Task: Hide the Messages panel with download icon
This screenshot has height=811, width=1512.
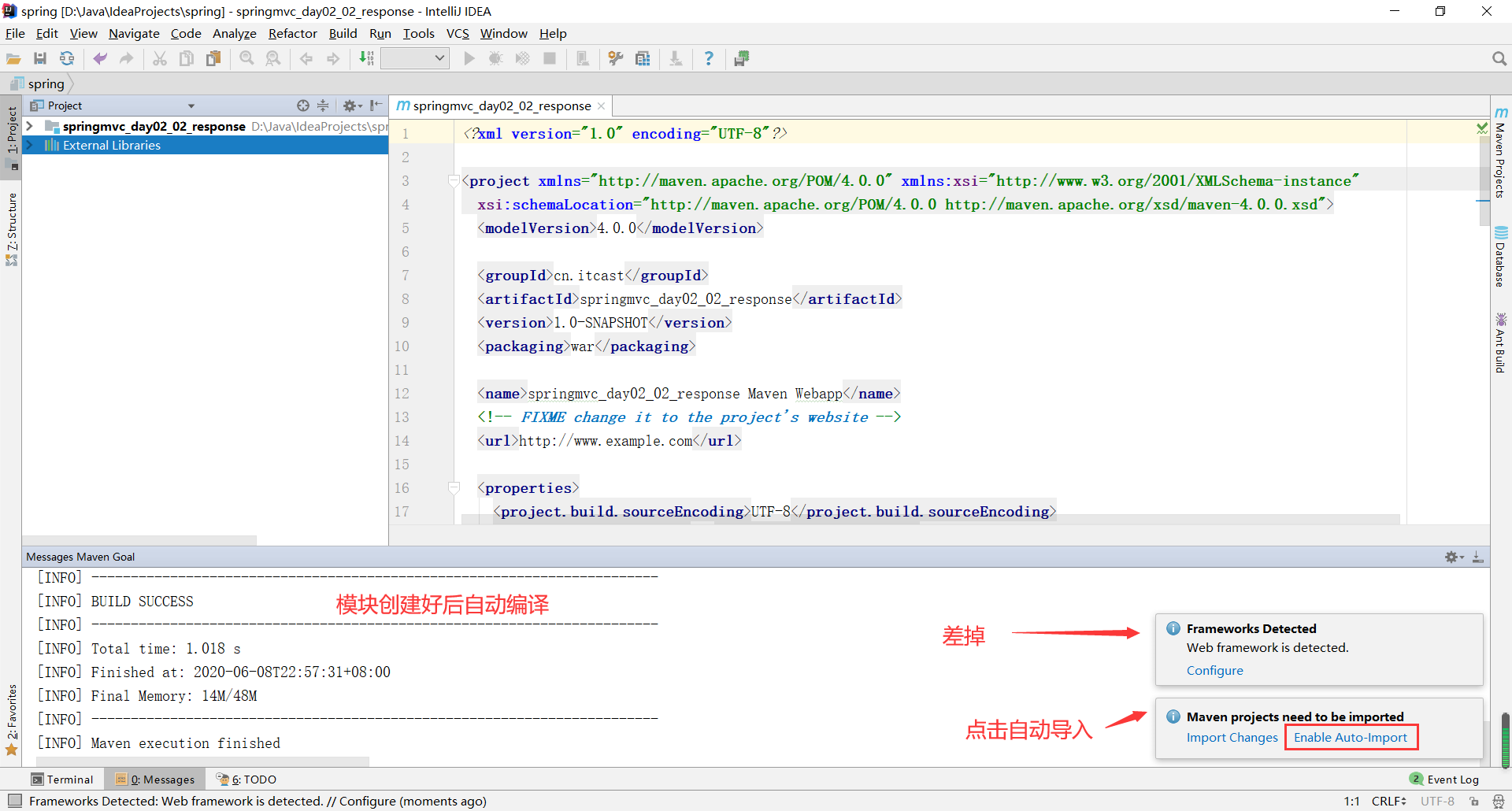Action: (x=1478, y=557)
